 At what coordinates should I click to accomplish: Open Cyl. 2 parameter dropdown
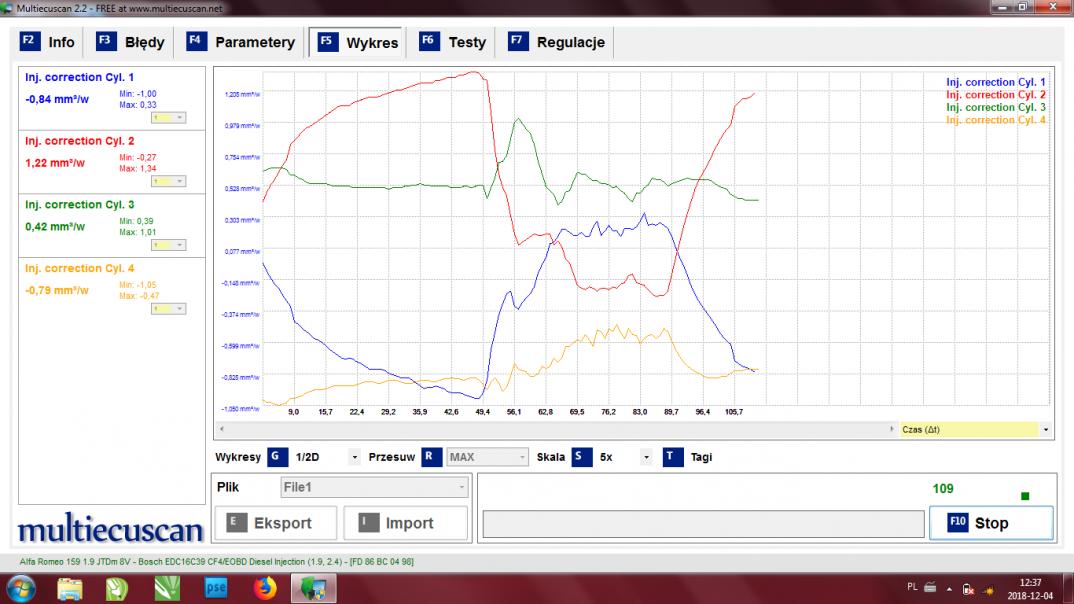[x=168, y=181]
